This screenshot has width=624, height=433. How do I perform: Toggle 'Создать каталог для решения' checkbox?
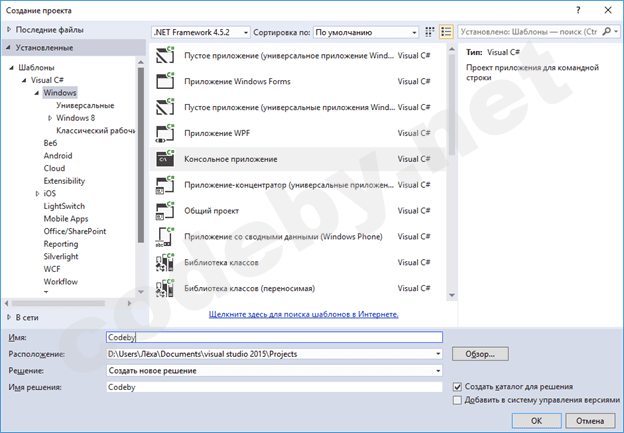[458, 386]
